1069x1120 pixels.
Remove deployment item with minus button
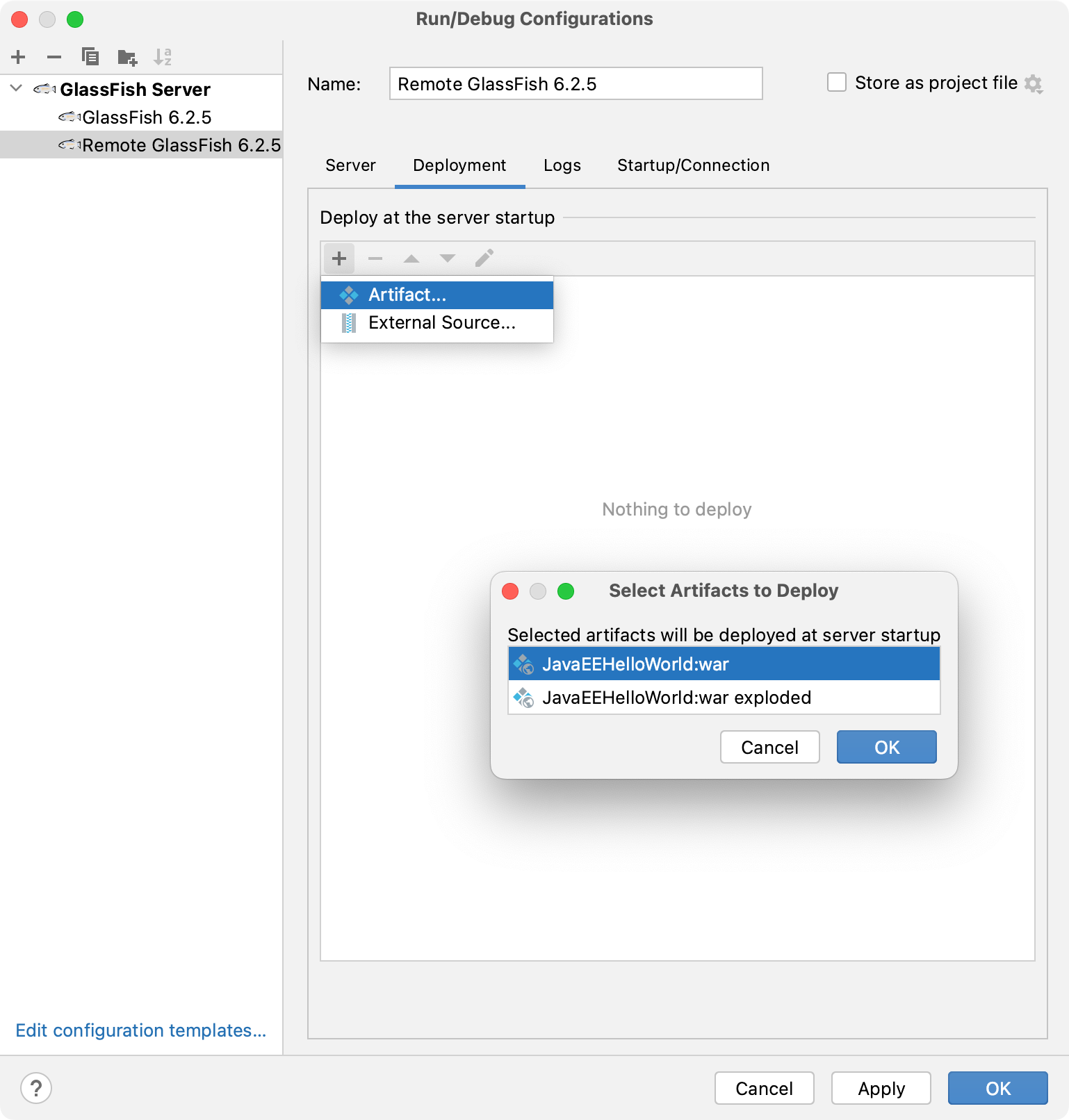tap(375, 258)
